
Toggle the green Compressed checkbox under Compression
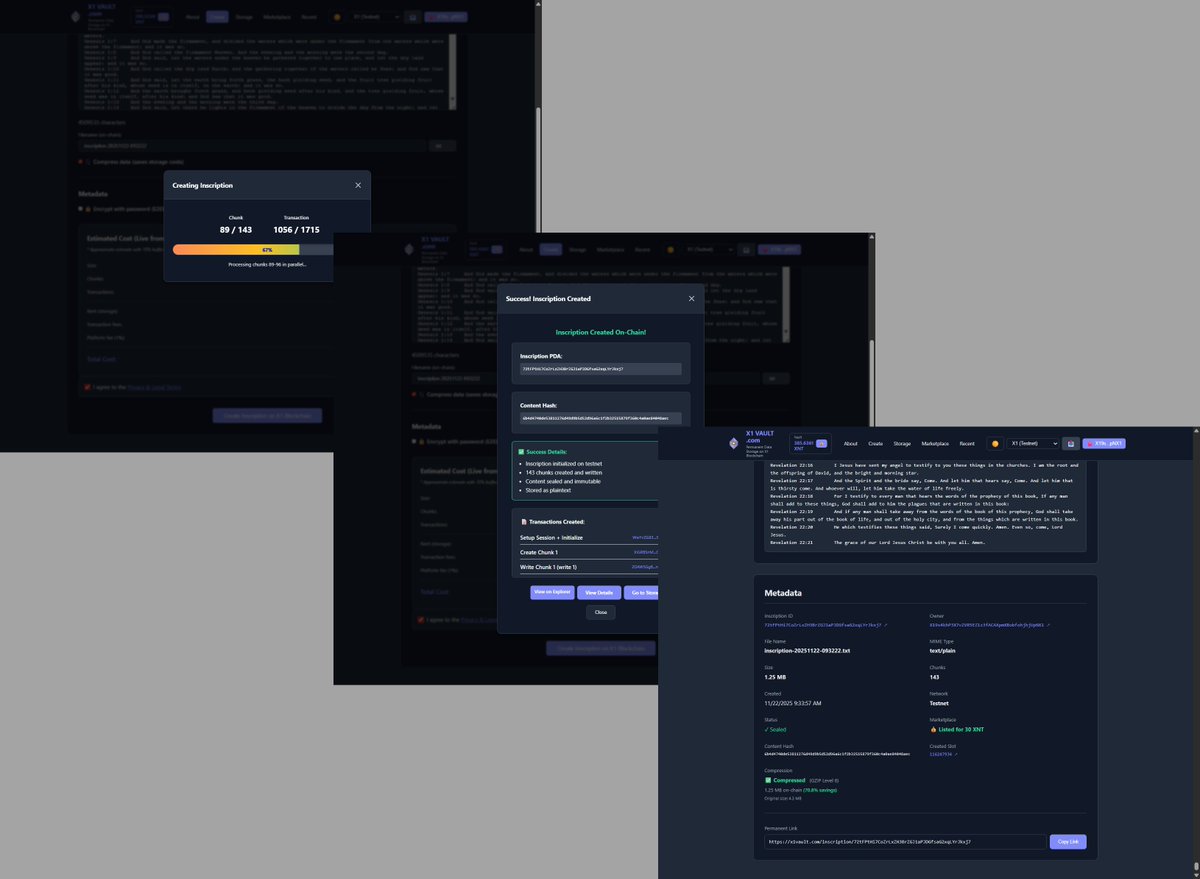(768, 779)
